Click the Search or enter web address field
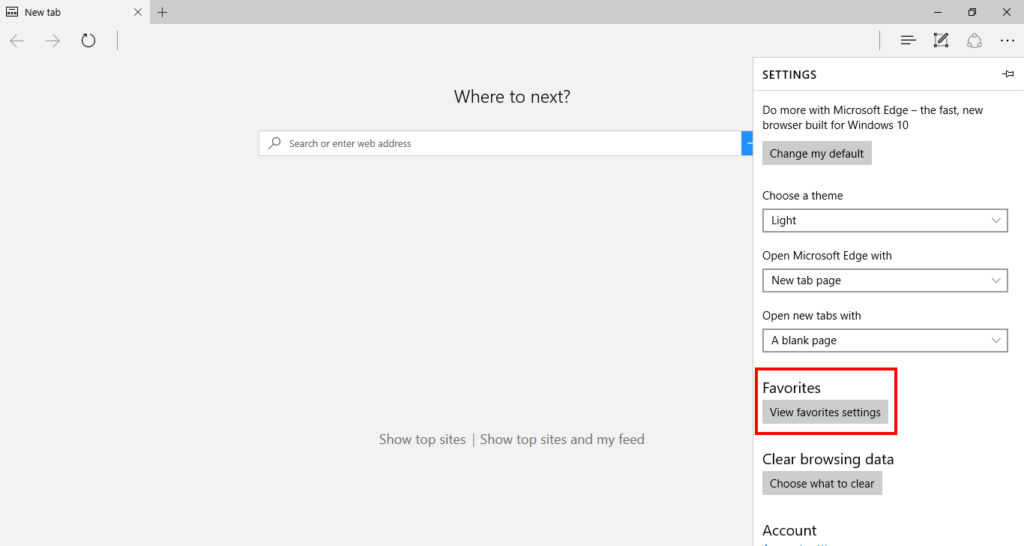Screen dimensions: 1024x546 coord(500,144)
